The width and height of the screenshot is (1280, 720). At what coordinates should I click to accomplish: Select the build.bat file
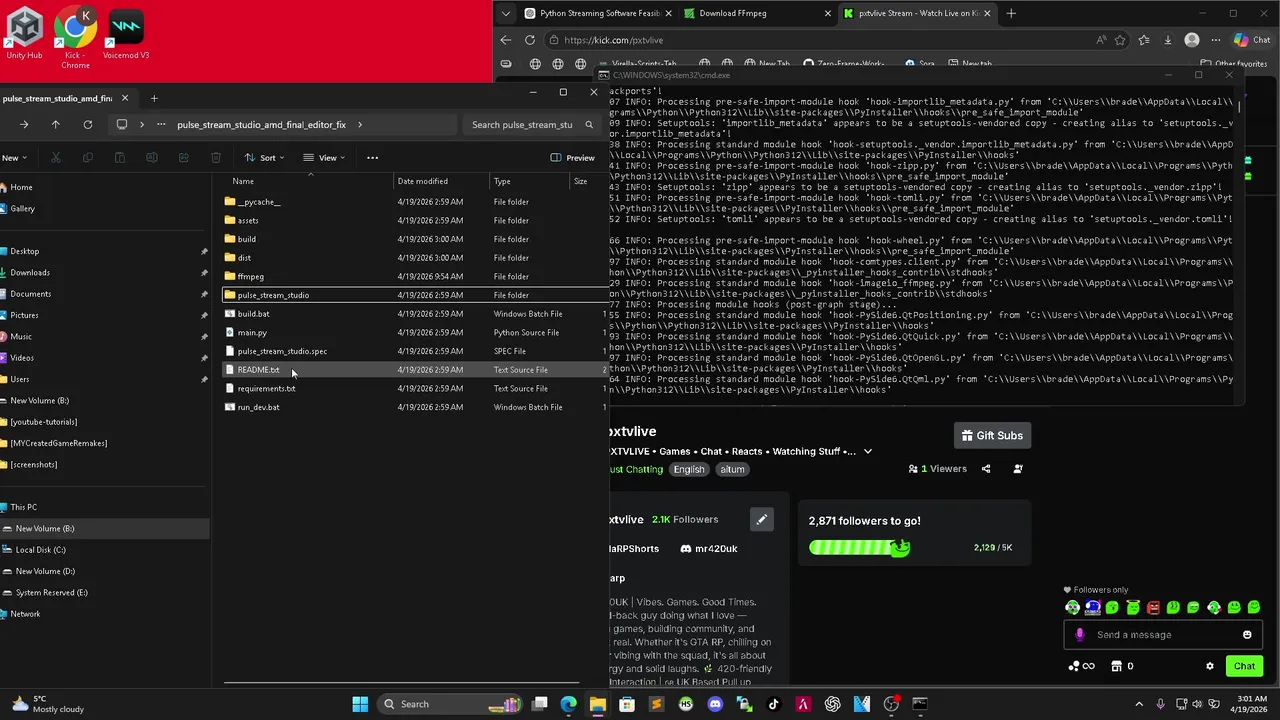[414, 314]
